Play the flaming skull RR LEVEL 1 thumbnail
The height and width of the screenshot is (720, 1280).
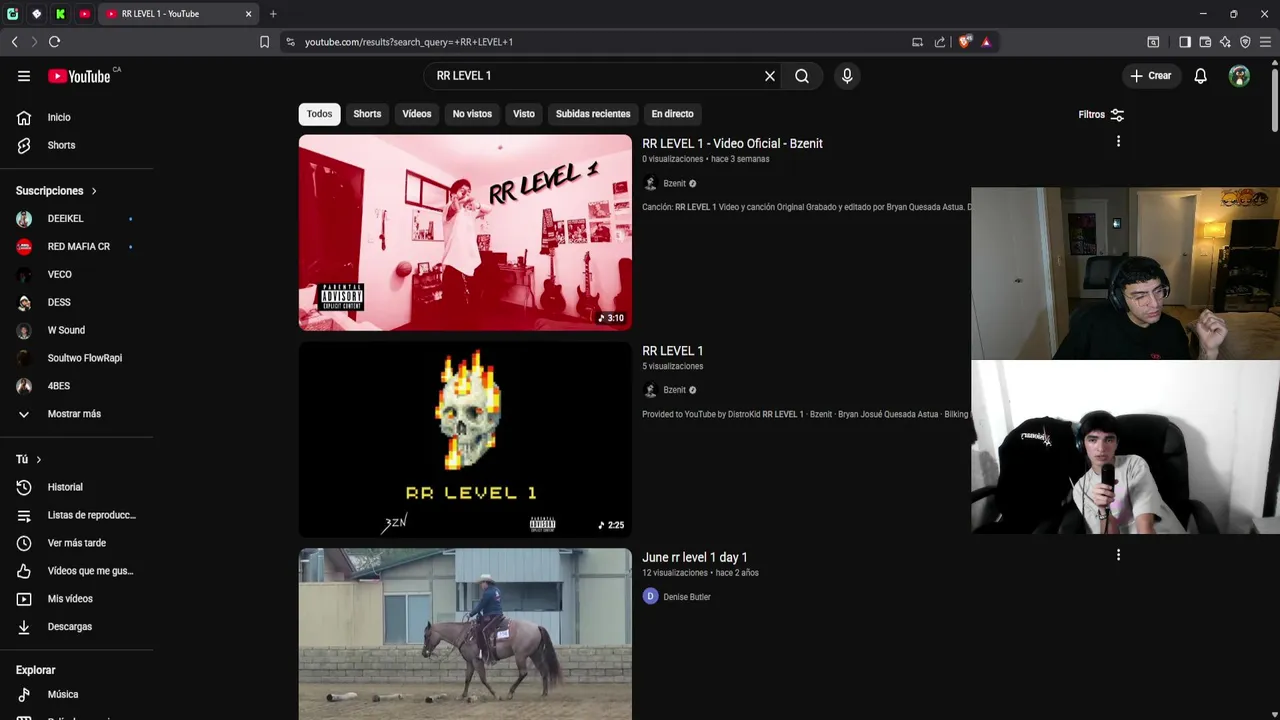tap(465, 440)
